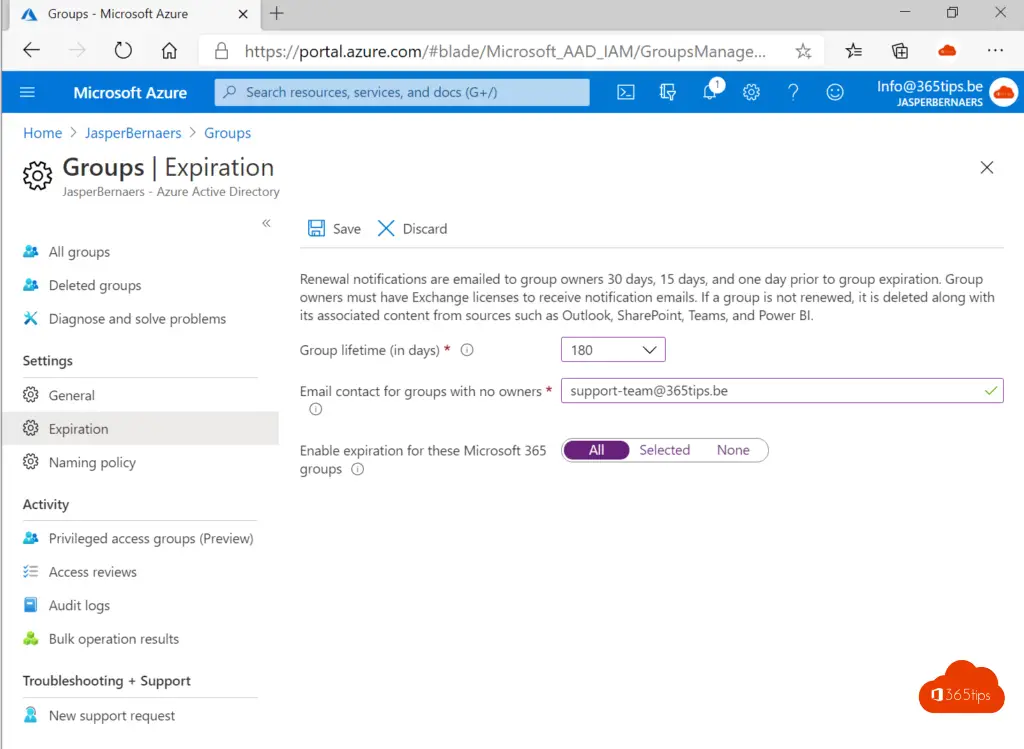Image resolution: width=1024 pixels, height=749 pixels.
Task: Click the browser forward arrow
Action: click(x=77, y=50)
